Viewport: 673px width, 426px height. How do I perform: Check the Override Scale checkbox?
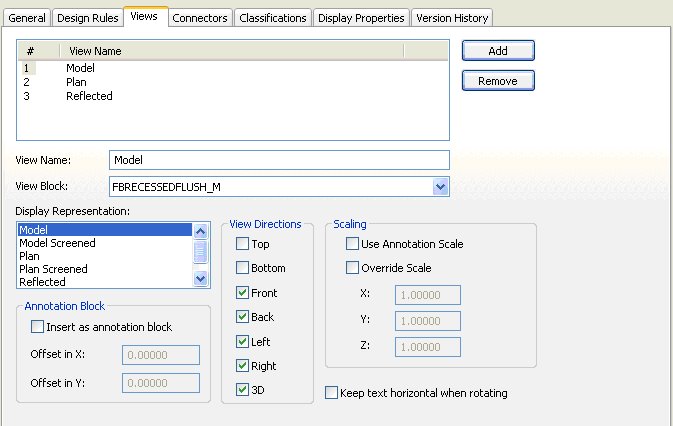(x=352, y=268)
